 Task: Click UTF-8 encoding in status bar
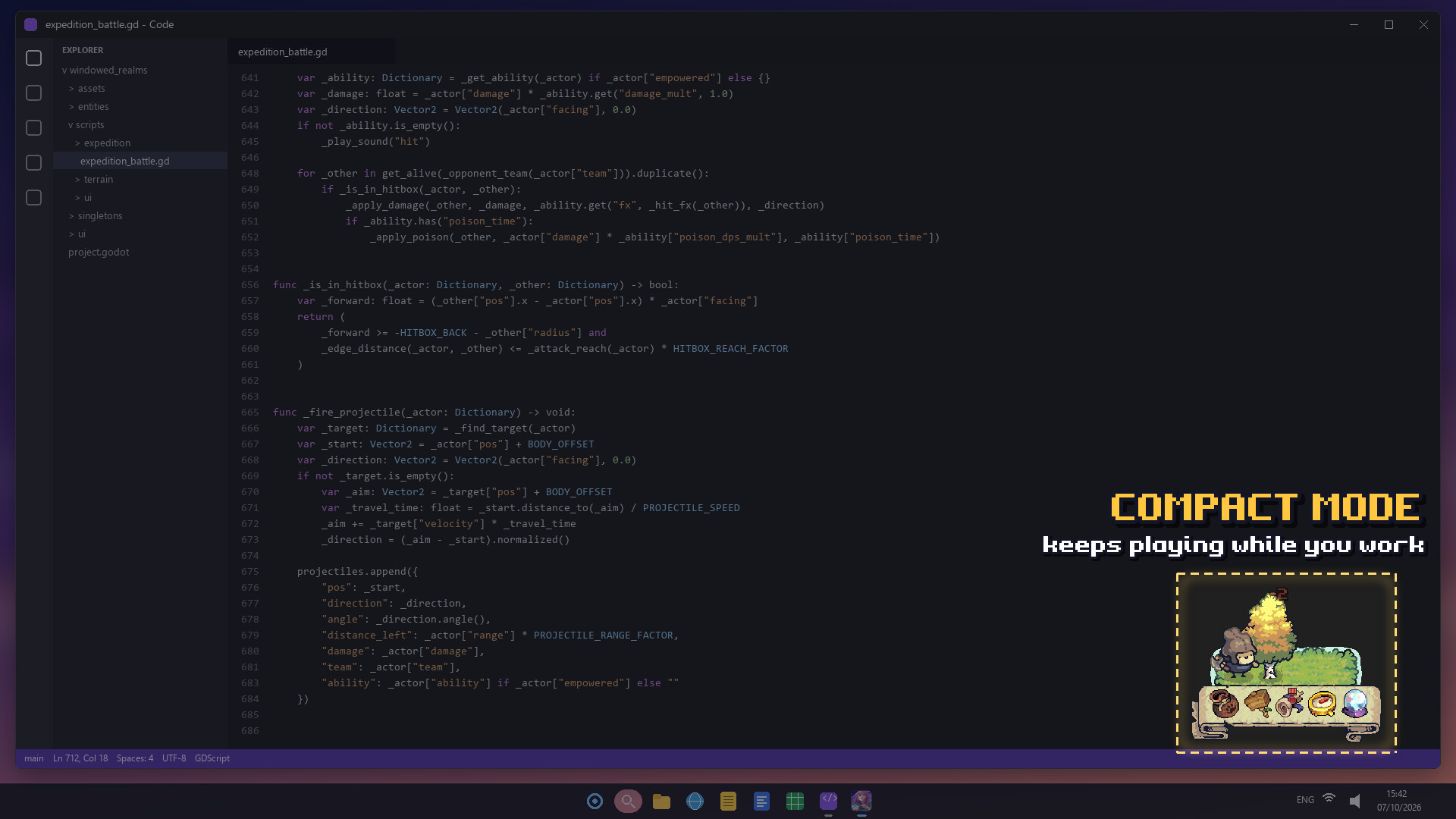(174, 758)
